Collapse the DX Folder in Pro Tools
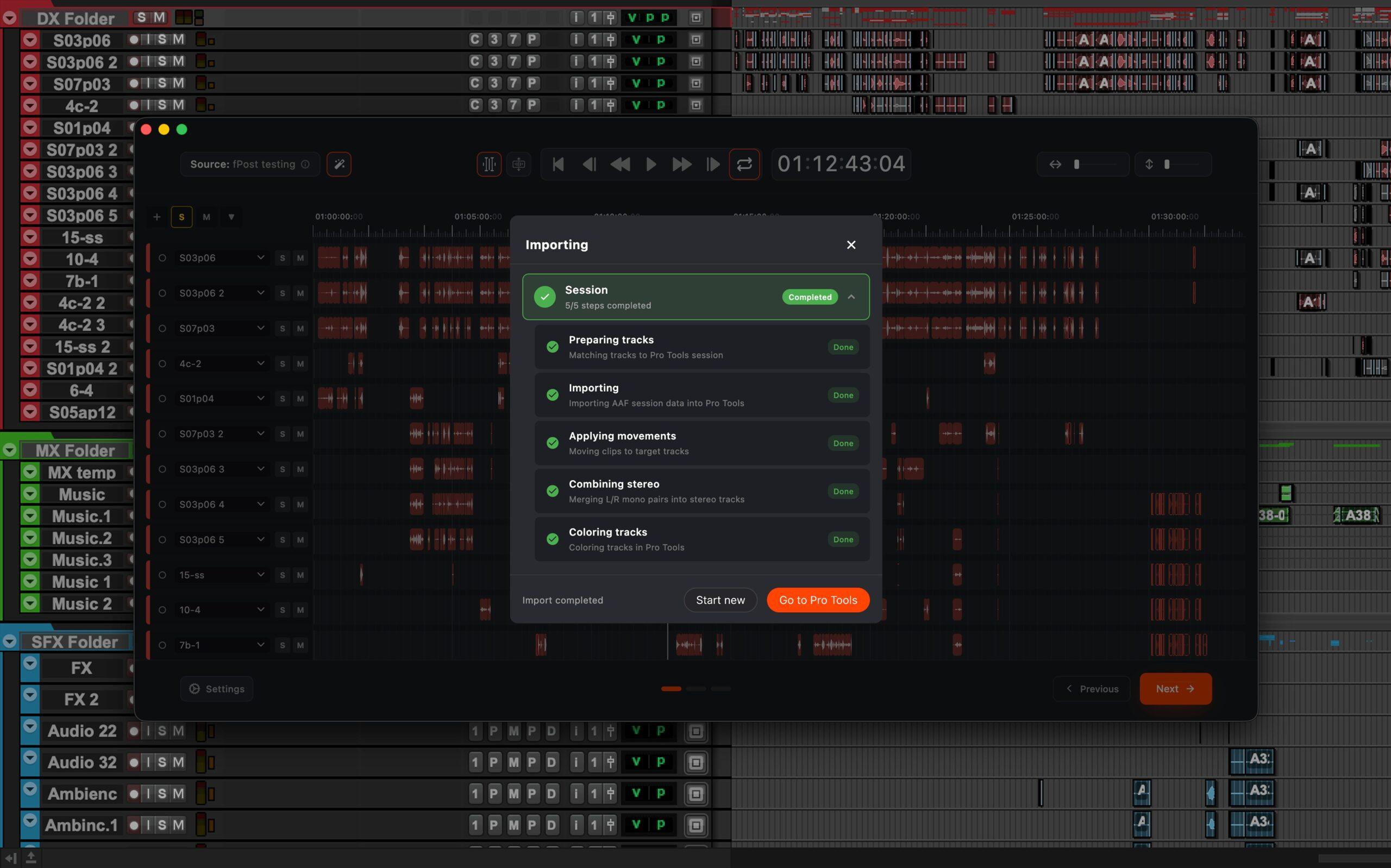1391x868 pixels. point(9,18)
